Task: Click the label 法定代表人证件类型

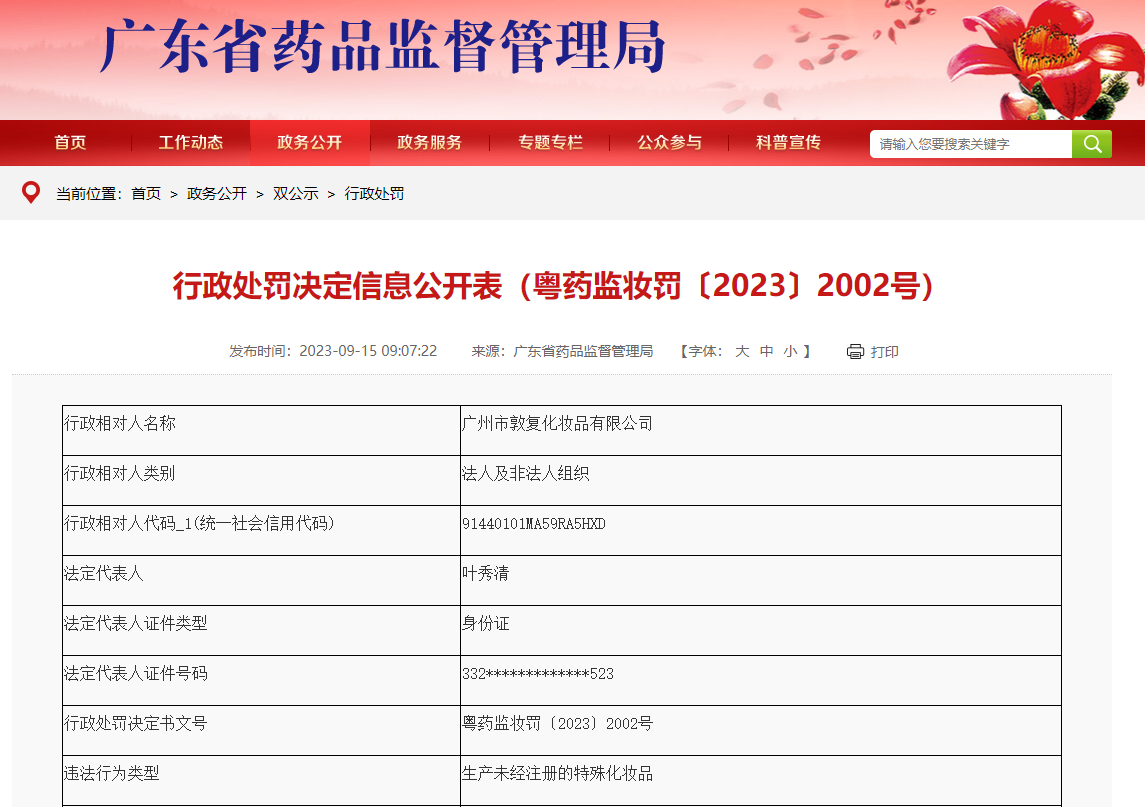Action: [x=136, y=623]
